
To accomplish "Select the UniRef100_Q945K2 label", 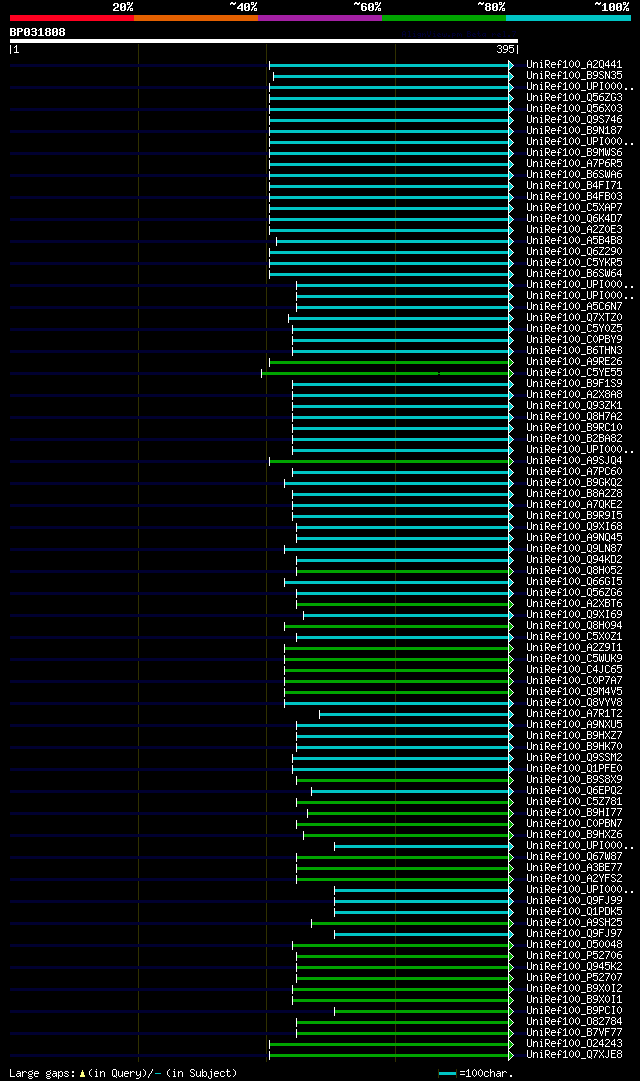I will (x=574, y=967).
